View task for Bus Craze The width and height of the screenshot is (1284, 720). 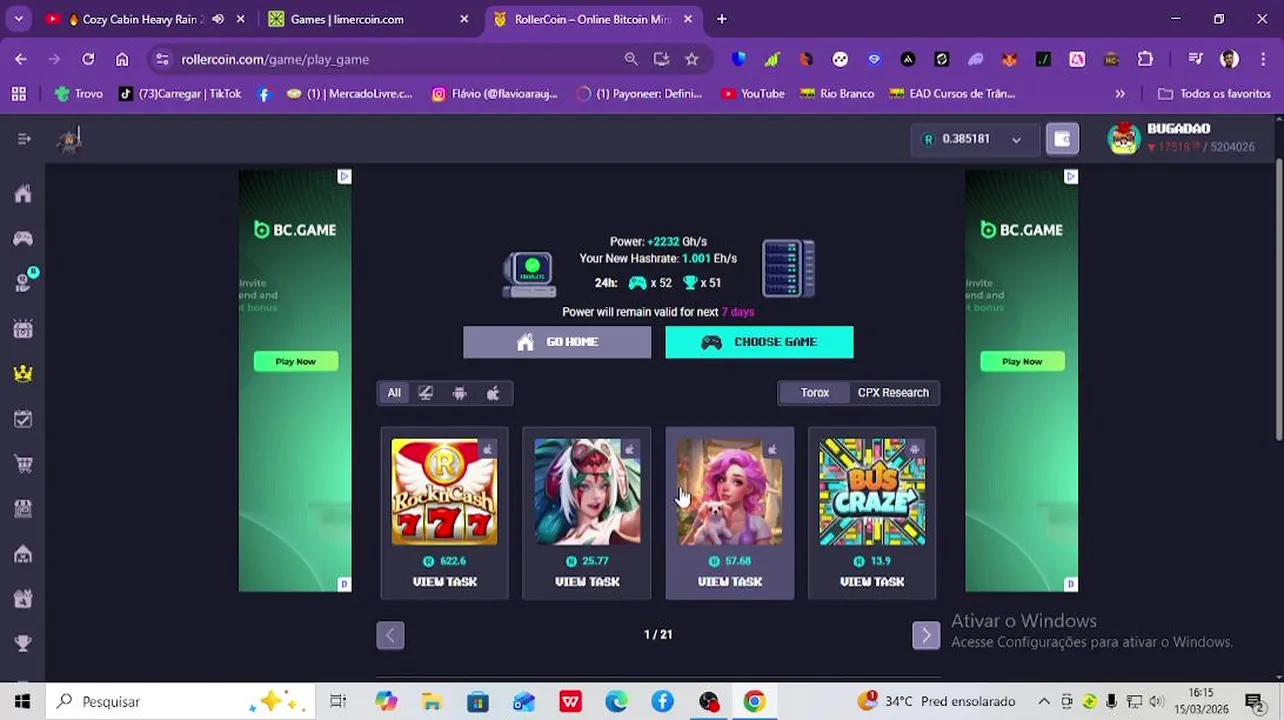tap(872, 581)
